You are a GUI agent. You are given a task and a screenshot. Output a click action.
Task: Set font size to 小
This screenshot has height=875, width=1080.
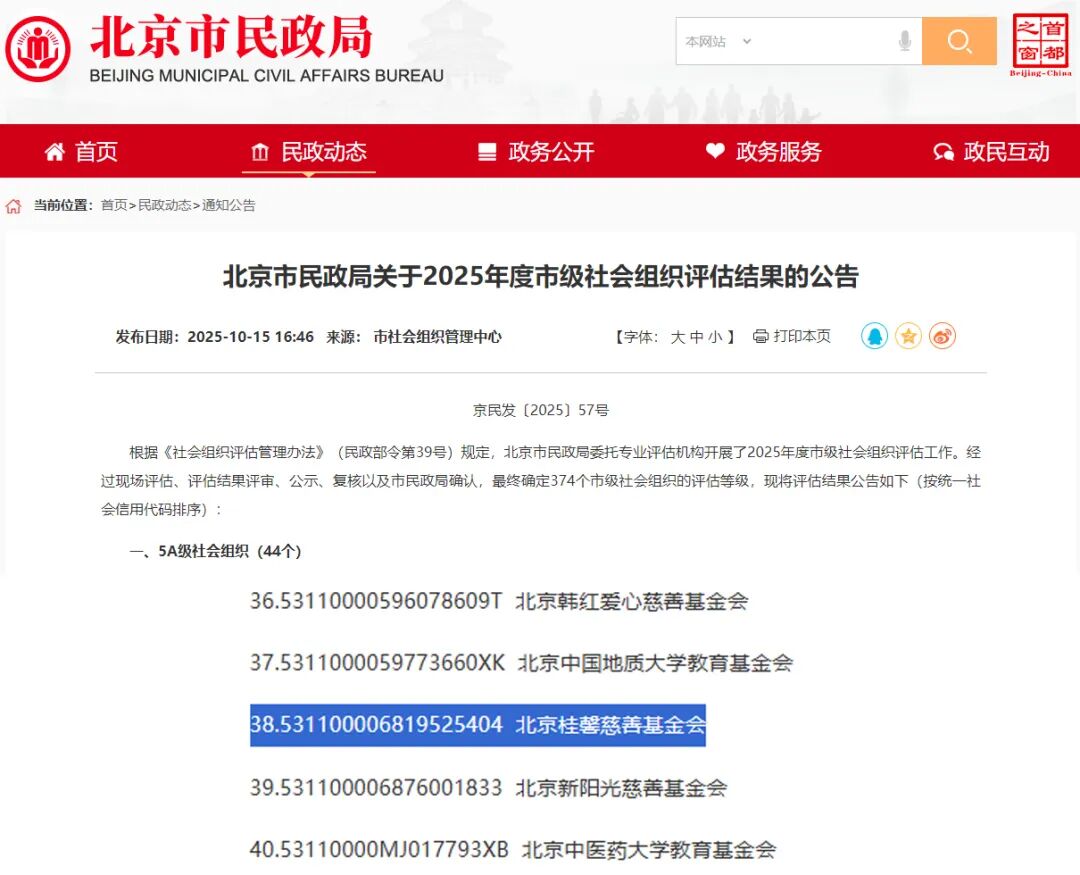point(718,337)
